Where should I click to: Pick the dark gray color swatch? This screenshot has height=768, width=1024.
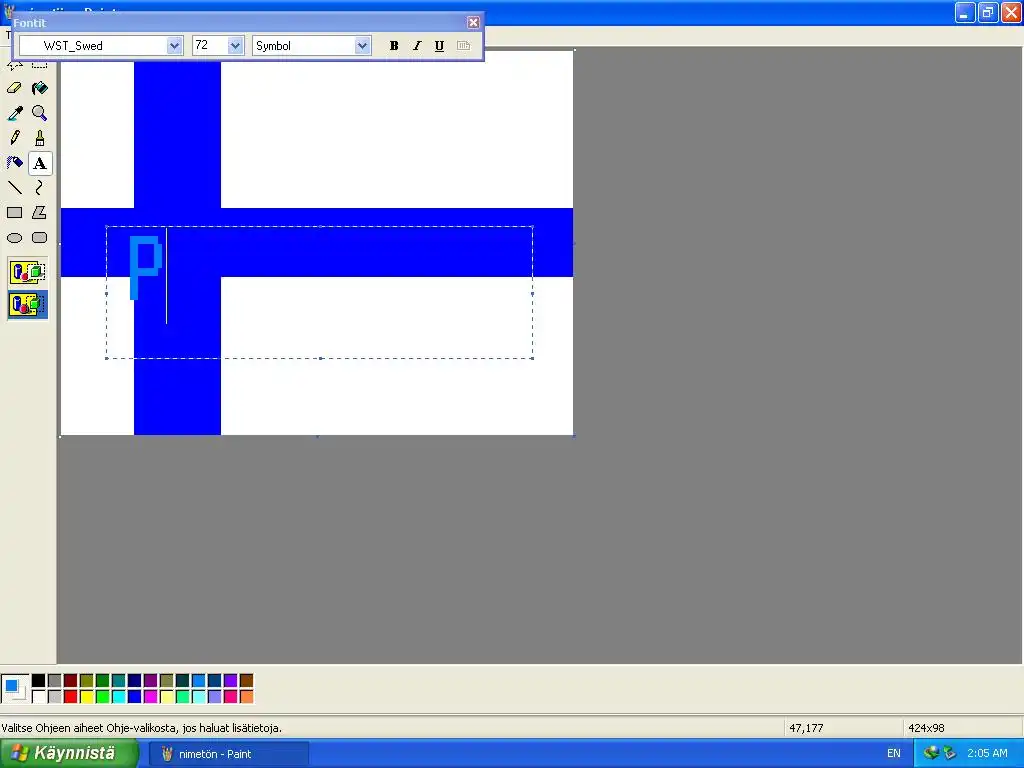[54, 680]
